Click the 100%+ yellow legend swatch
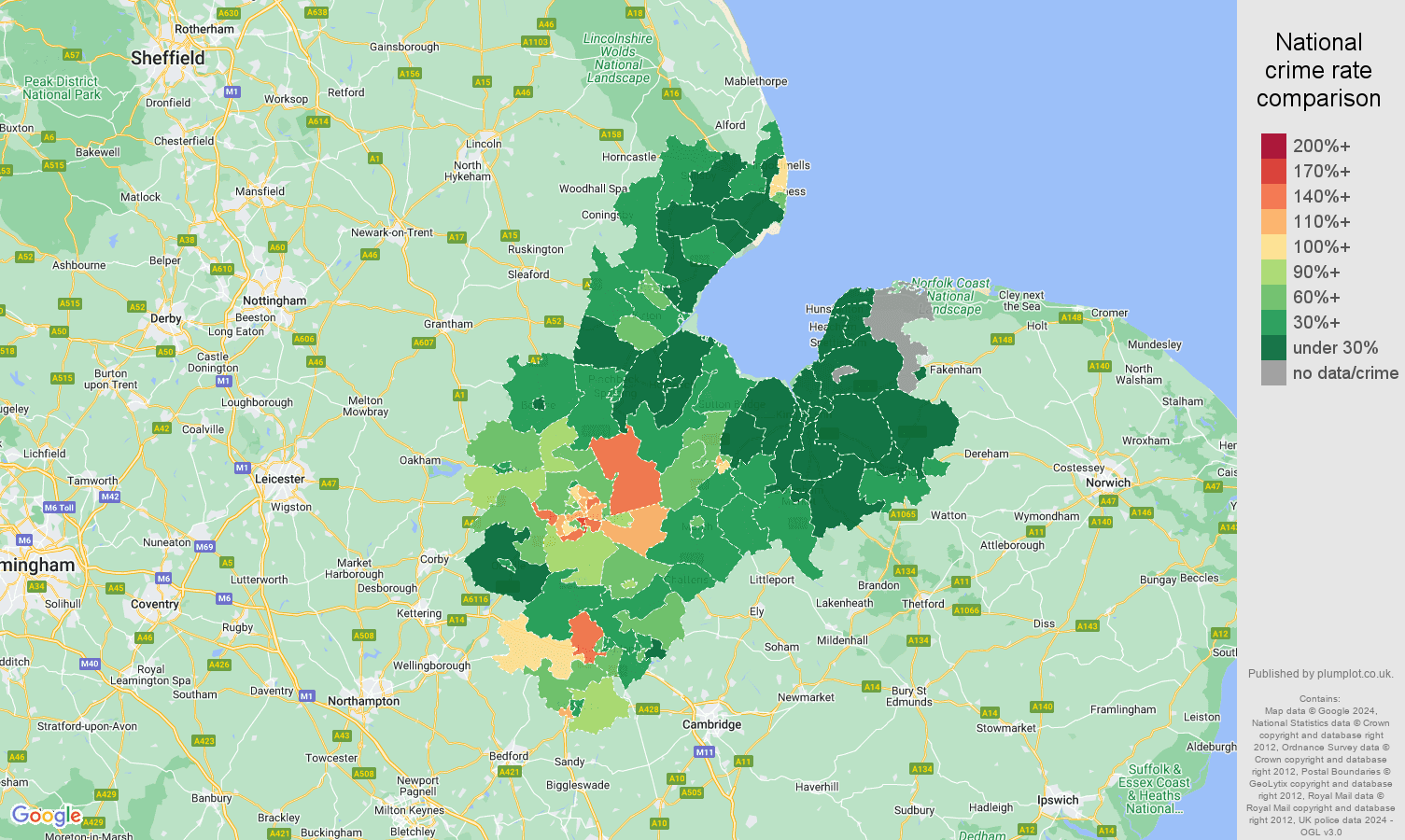The height and width of the screenshot is (840, 1405). pos(1273,246)
